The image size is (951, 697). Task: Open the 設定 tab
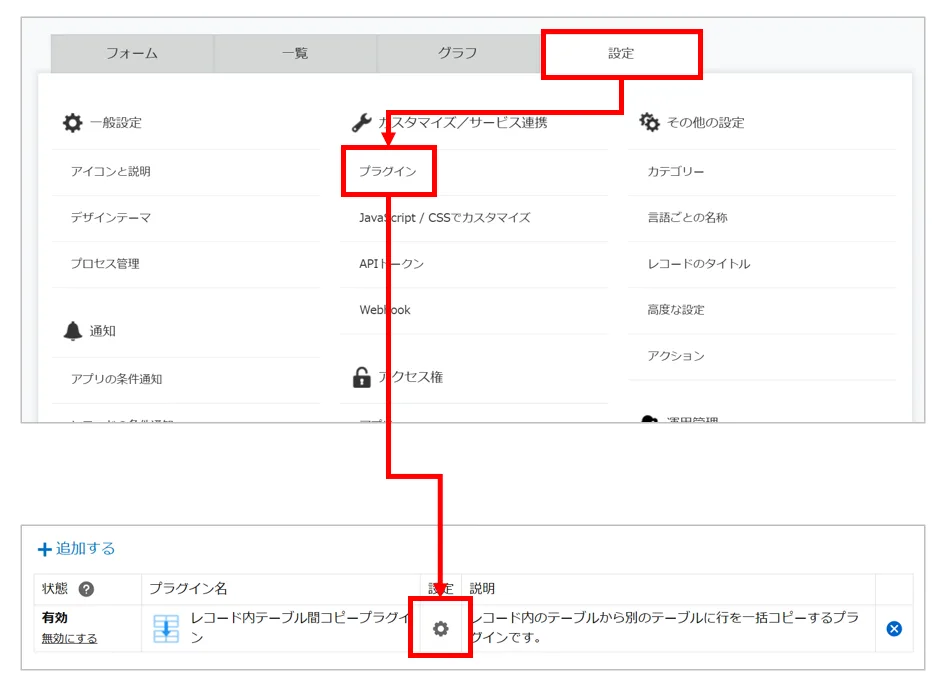[621, 53]
